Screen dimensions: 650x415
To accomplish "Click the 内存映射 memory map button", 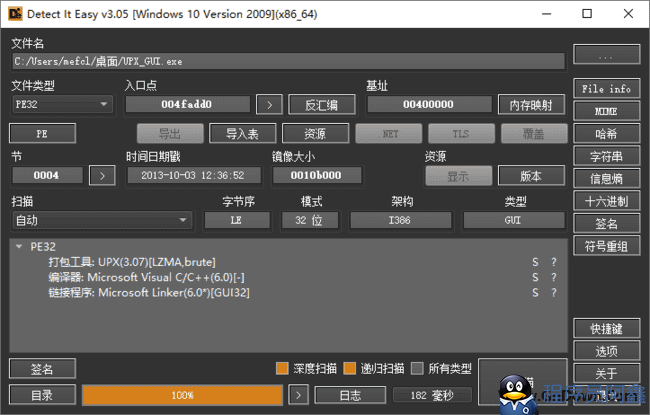I will (x=531, y=104).
